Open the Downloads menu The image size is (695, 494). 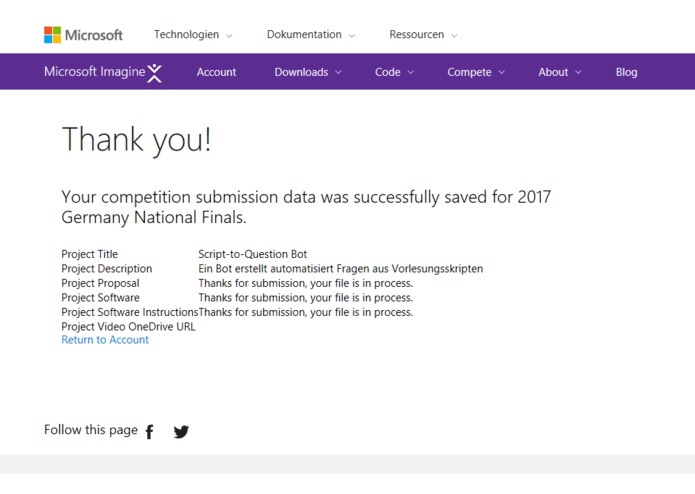(x=308, y=72)
